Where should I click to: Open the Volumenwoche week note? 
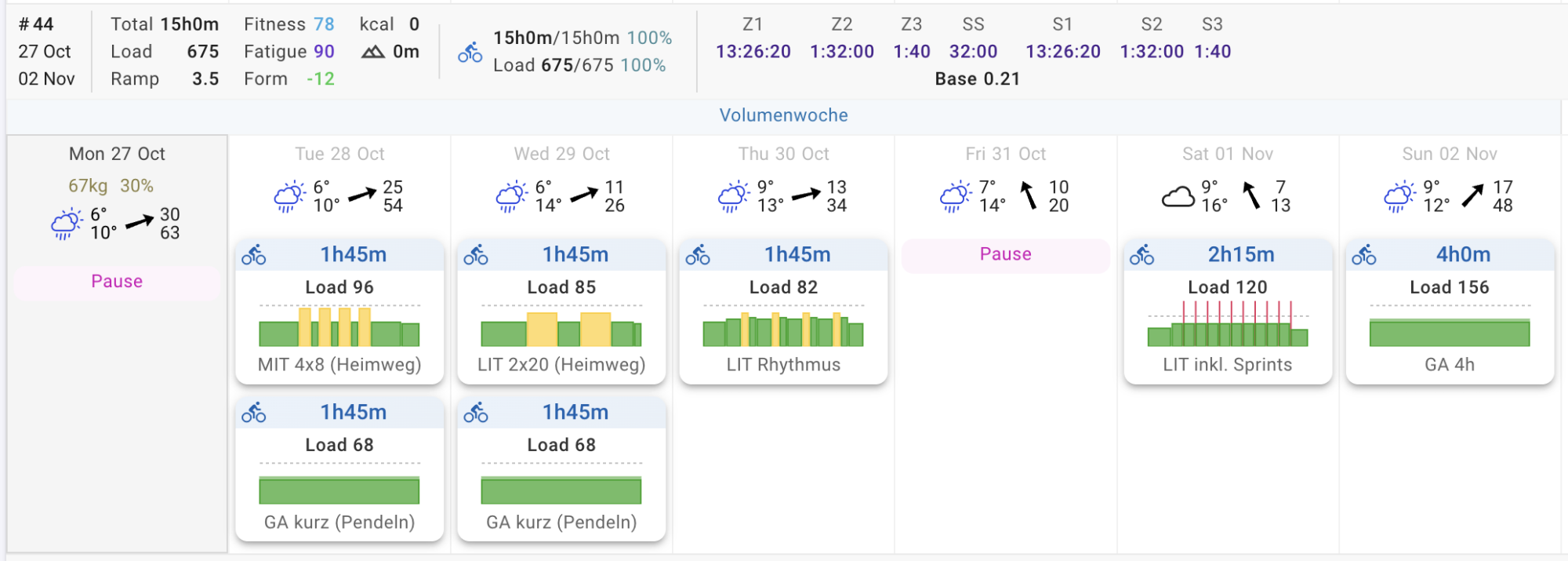[783, 115]
